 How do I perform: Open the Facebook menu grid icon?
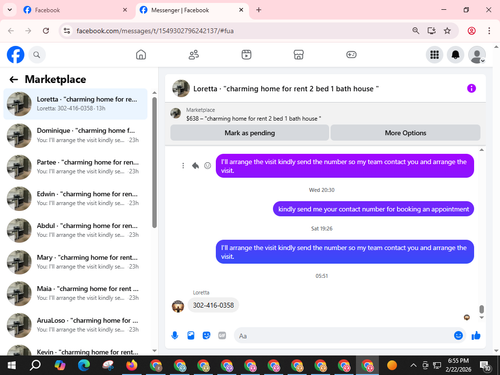pyautogui.click(x=434, y=55)
